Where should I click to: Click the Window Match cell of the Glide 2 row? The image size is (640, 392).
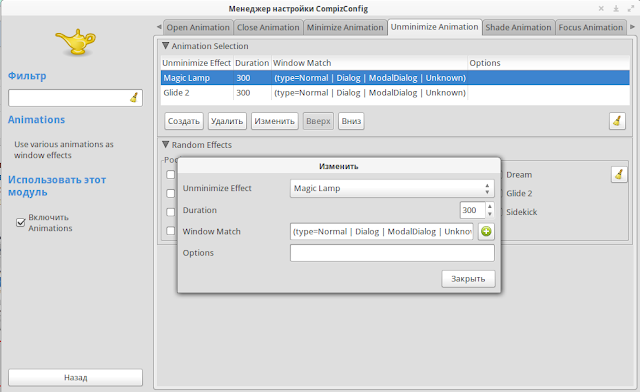tap(369, 93)
